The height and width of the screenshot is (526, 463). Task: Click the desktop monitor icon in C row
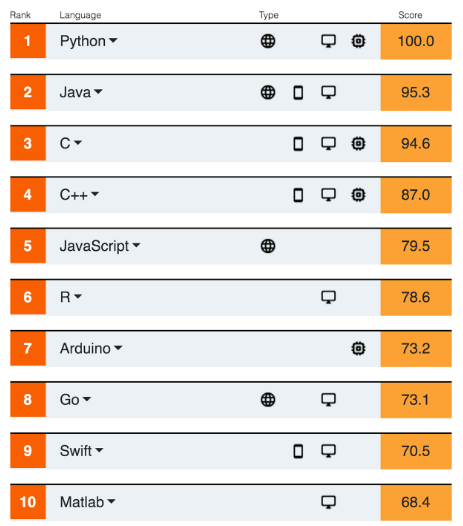[x=328, y=144]
